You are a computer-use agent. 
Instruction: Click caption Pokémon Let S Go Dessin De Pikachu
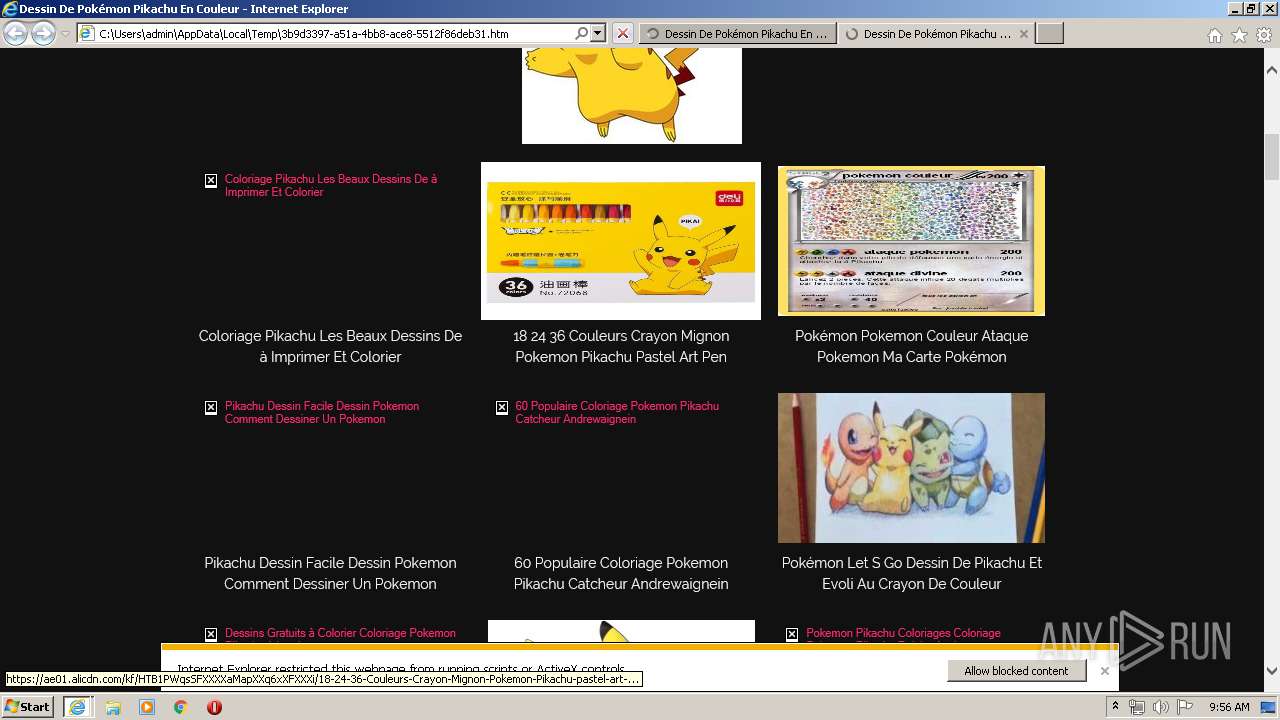click(911, 573)
